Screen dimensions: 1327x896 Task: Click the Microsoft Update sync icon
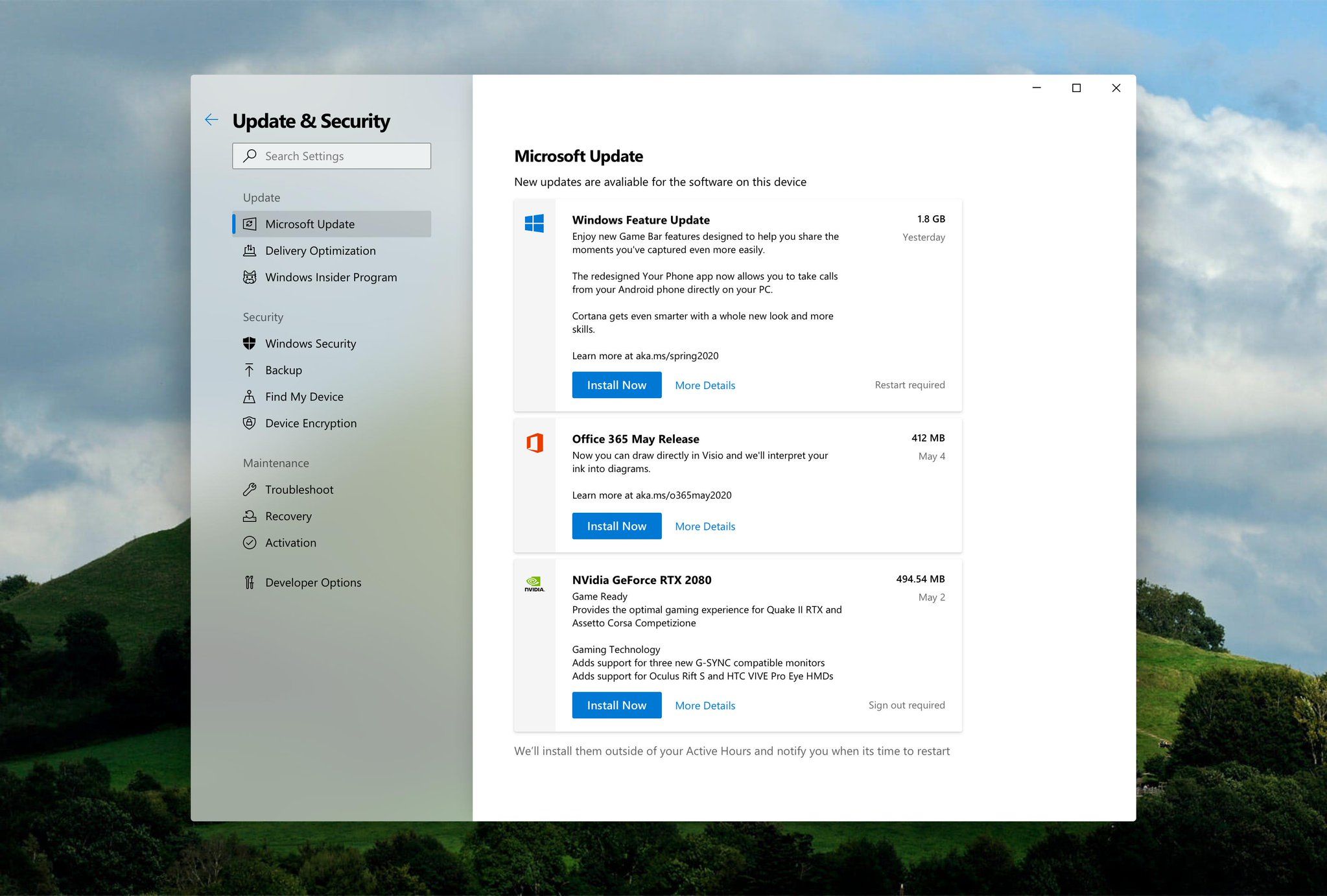point(250,224)
